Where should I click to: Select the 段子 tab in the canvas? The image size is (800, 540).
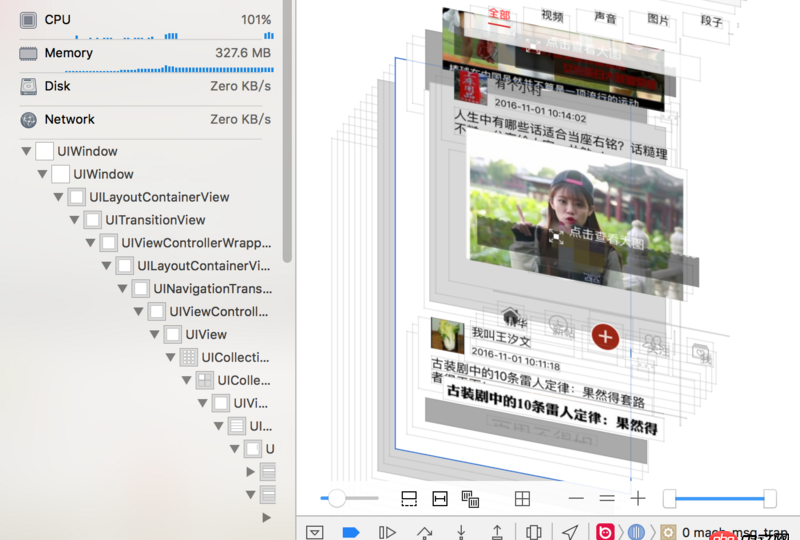point(711,21)
